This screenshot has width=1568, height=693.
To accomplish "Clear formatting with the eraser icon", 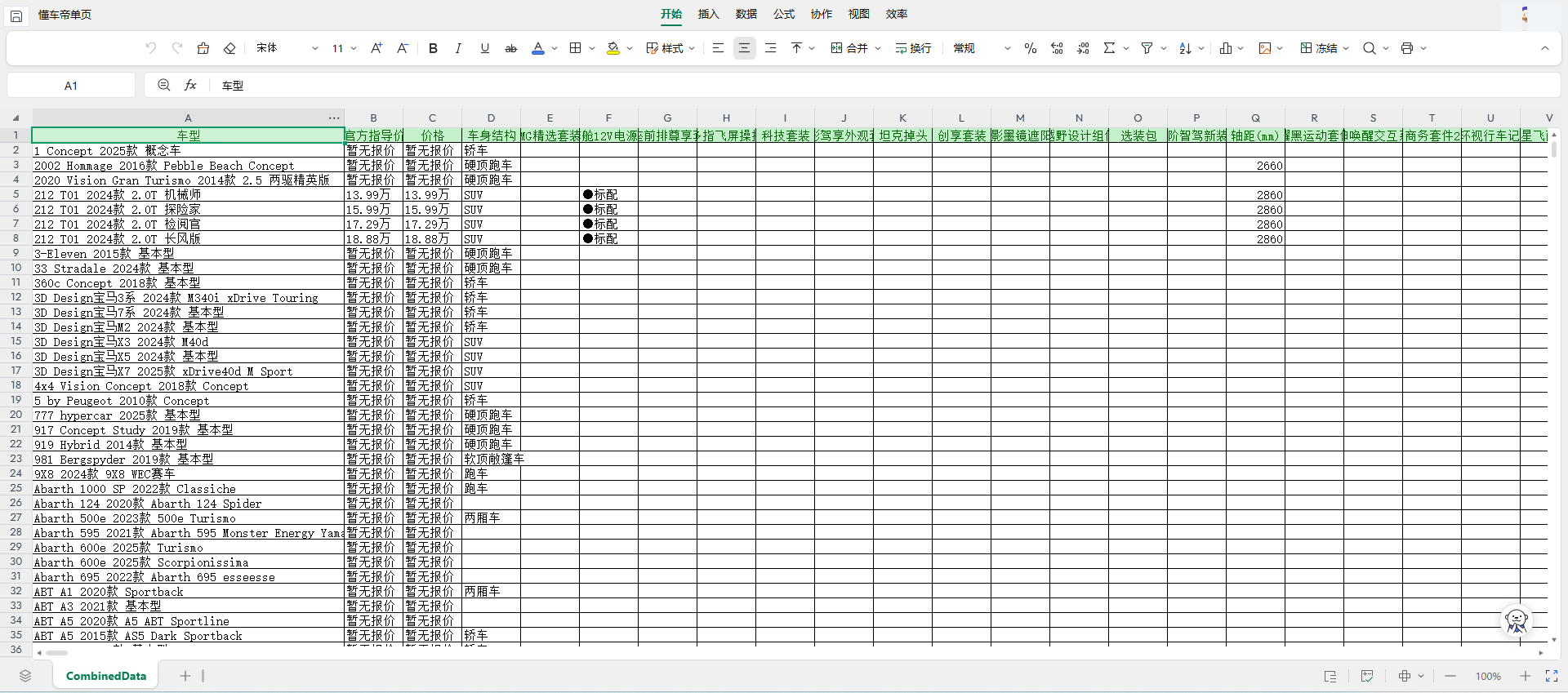I will pos(229,48).
